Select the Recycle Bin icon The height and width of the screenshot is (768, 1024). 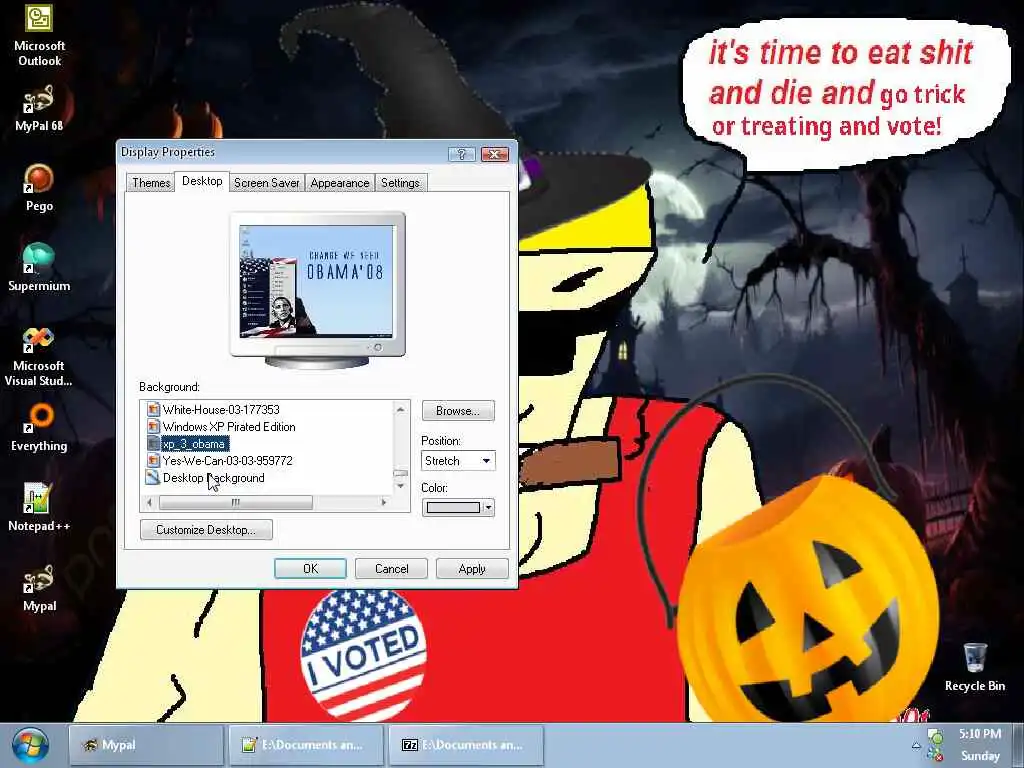[974, 667]
